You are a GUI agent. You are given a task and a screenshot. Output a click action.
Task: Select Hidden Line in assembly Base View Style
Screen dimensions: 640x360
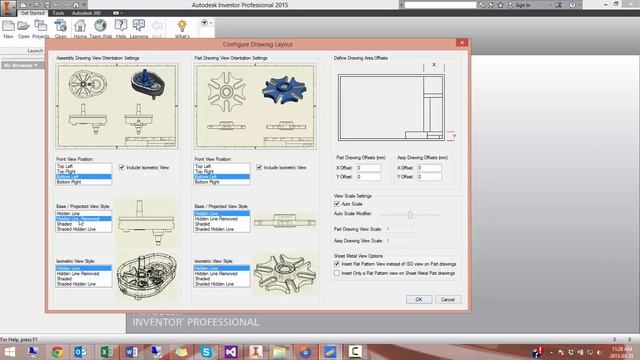[83, 213]
